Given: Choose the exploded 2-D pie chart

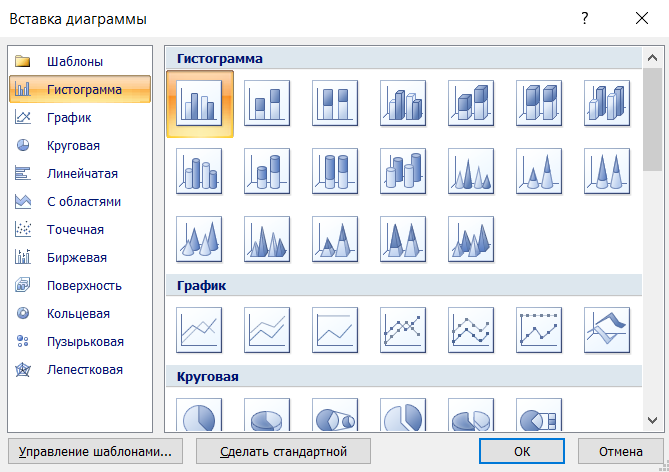Looking at the screenshot, I should (x=403, y=415).
